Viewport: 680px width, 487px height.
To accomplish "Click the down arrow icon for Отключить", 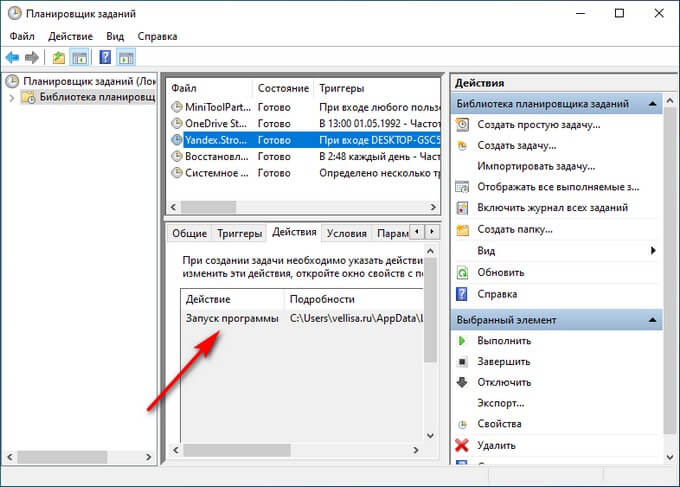I will [462, 382].
